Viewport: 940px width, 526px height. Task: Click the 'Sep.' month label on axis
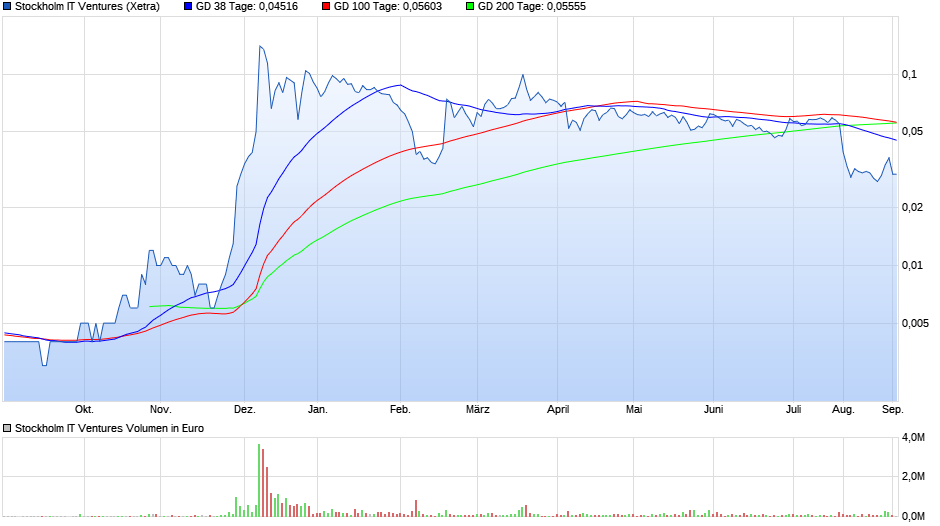(893, 409)
